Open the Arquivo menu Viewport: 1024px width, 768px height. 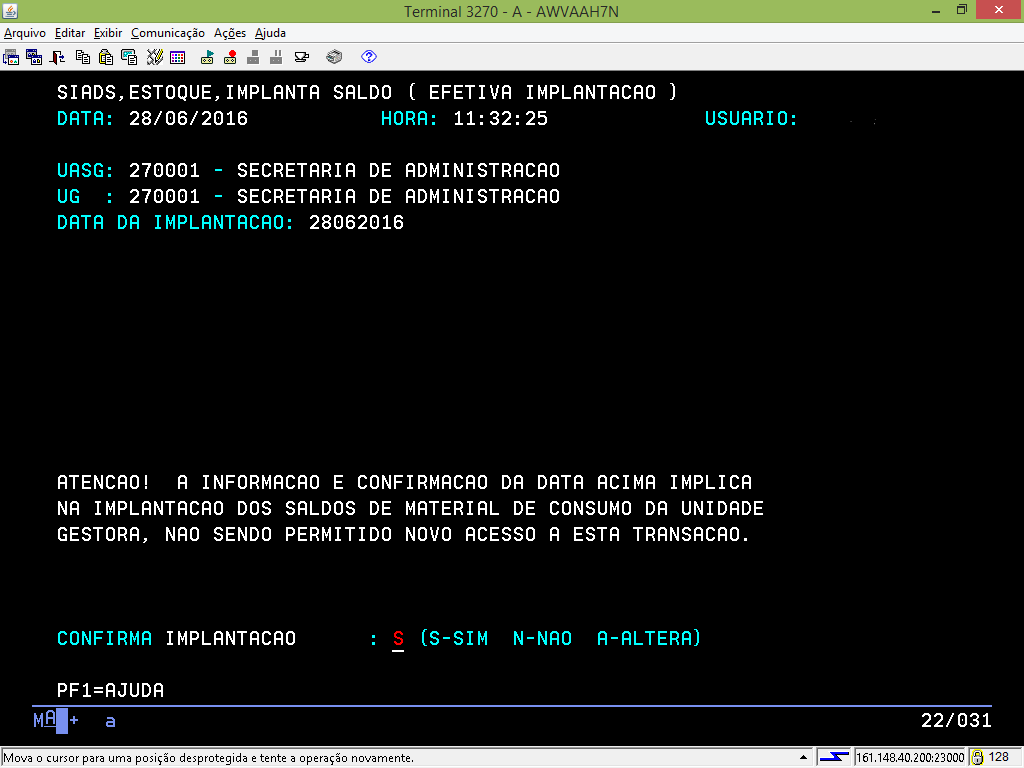click(x=25, y=33)
